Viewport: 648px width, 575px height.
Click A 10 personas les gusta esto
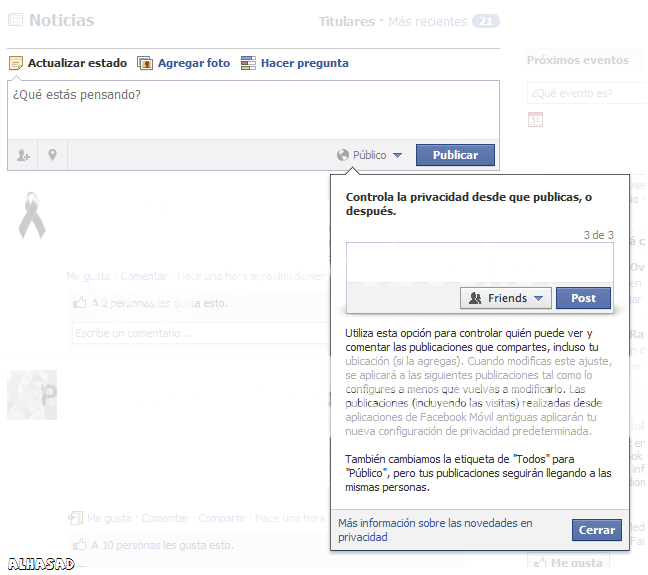(x=162, y=545)
